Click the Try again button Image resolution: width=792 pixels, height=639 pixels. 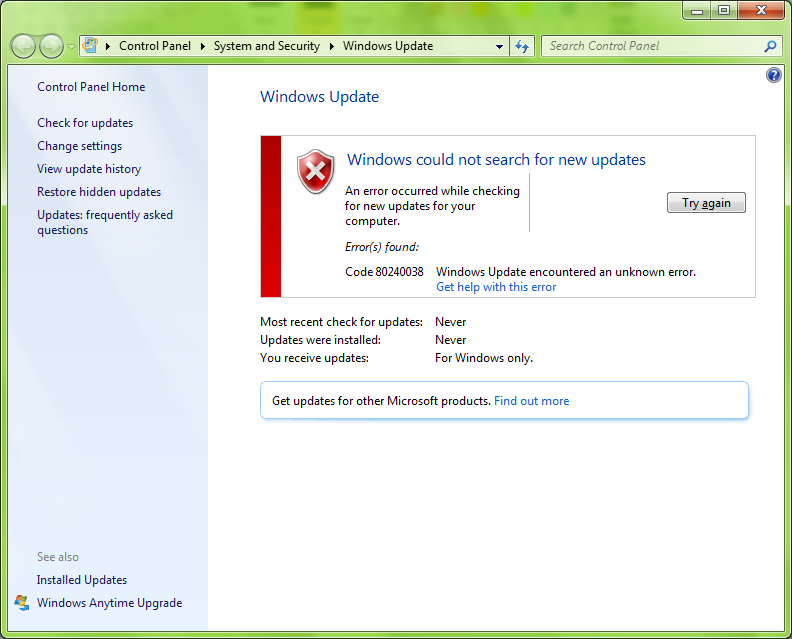[x=706, y=203]
